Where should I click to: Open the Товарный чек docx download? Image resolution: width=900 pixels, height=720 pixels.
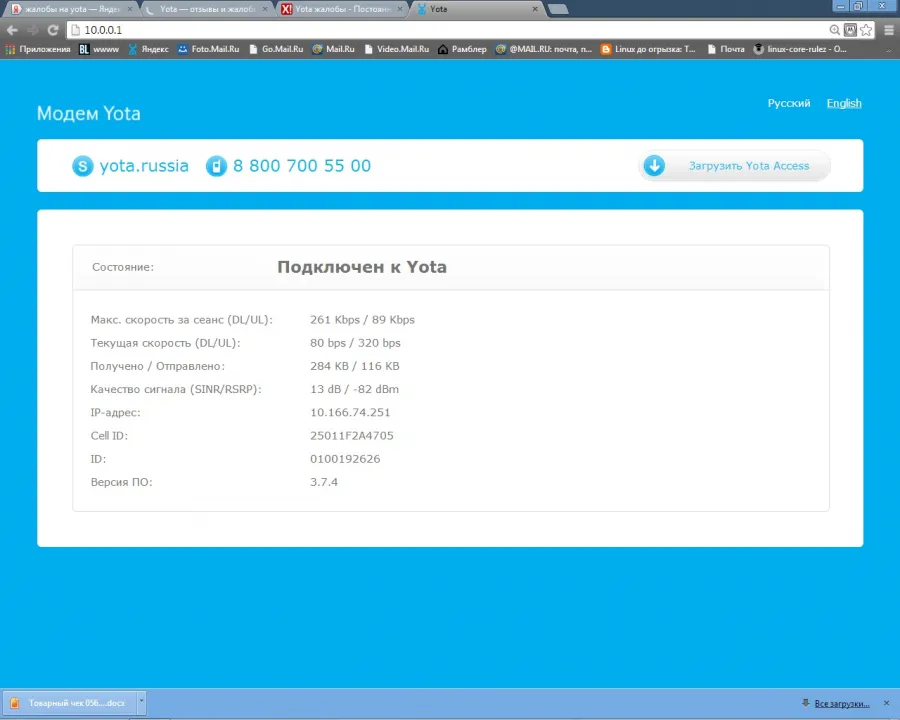click(x=70, y=702)
